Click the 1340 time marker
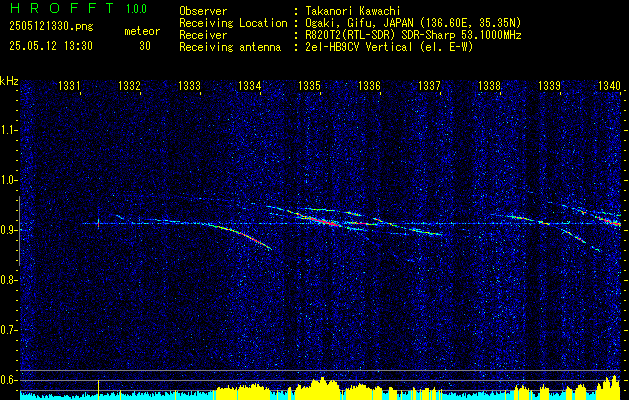Image resolution: width=629 pixels, height=400 pixels. point(609,85)
